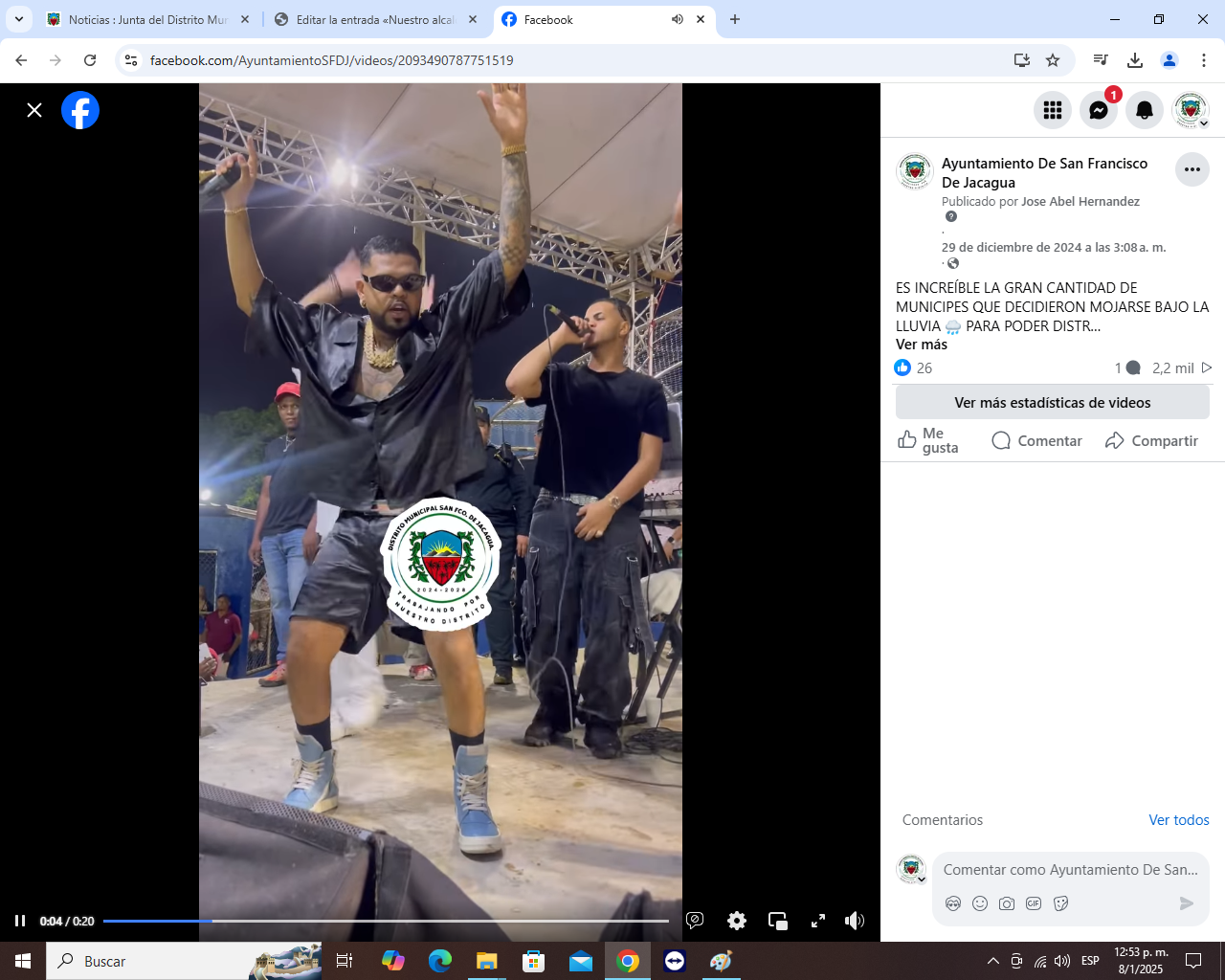Click the Facebook logo home icon
Viewport: 1225px width, 980px height.
[80, 110]
